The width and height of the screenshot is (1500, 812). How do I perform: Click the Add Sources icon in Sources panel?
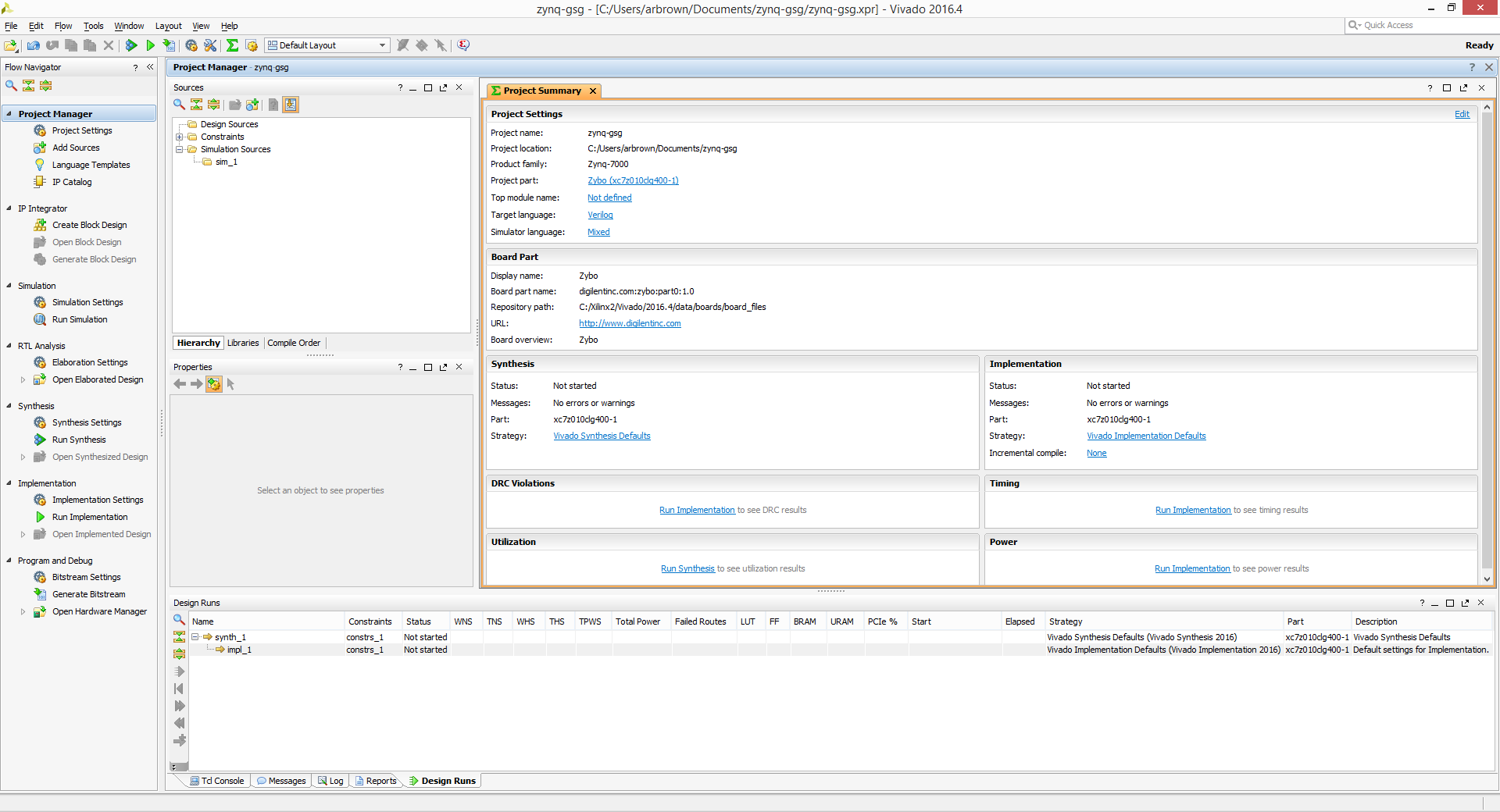[252, 105]
